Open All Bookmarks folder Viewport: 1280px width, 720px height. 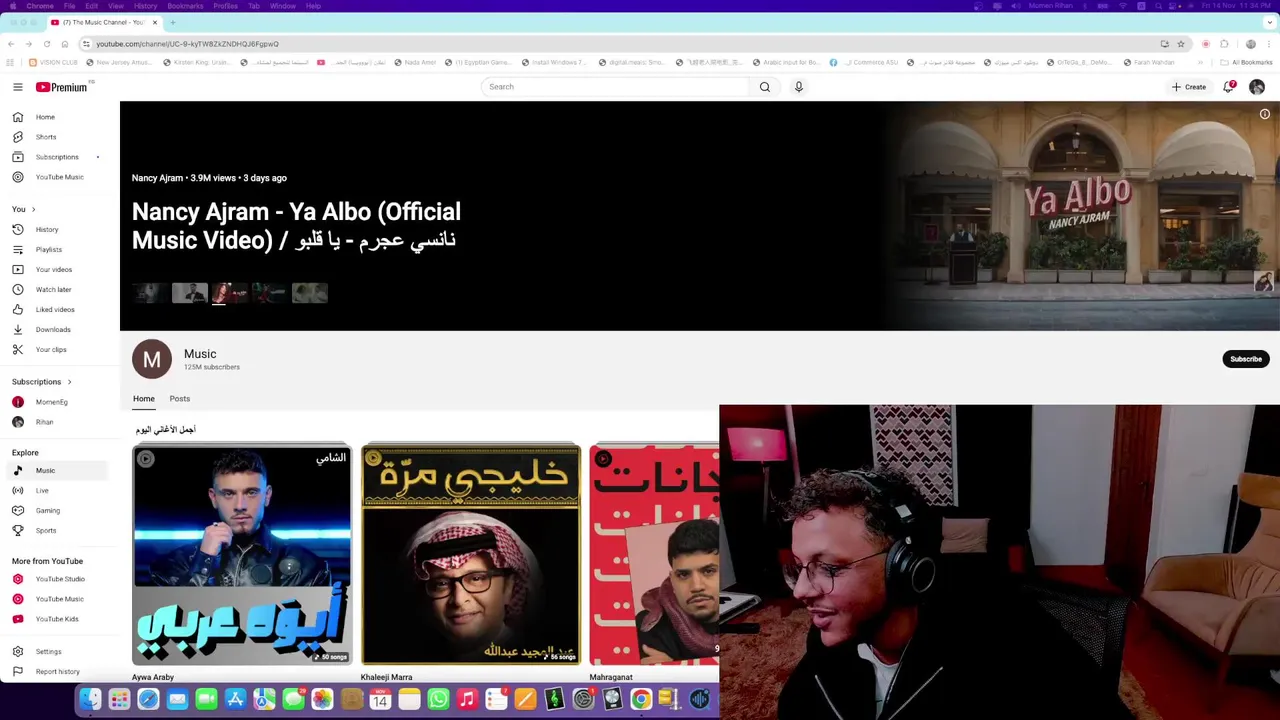click(1246, 62)
